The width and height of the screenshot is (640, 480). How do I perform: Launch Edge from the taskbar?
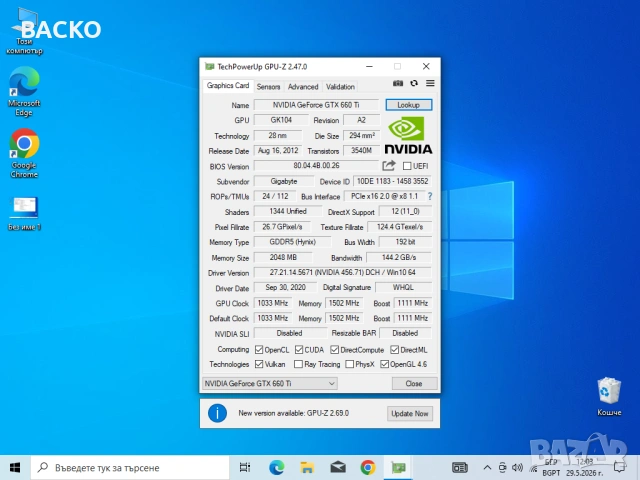coord(276,467)
